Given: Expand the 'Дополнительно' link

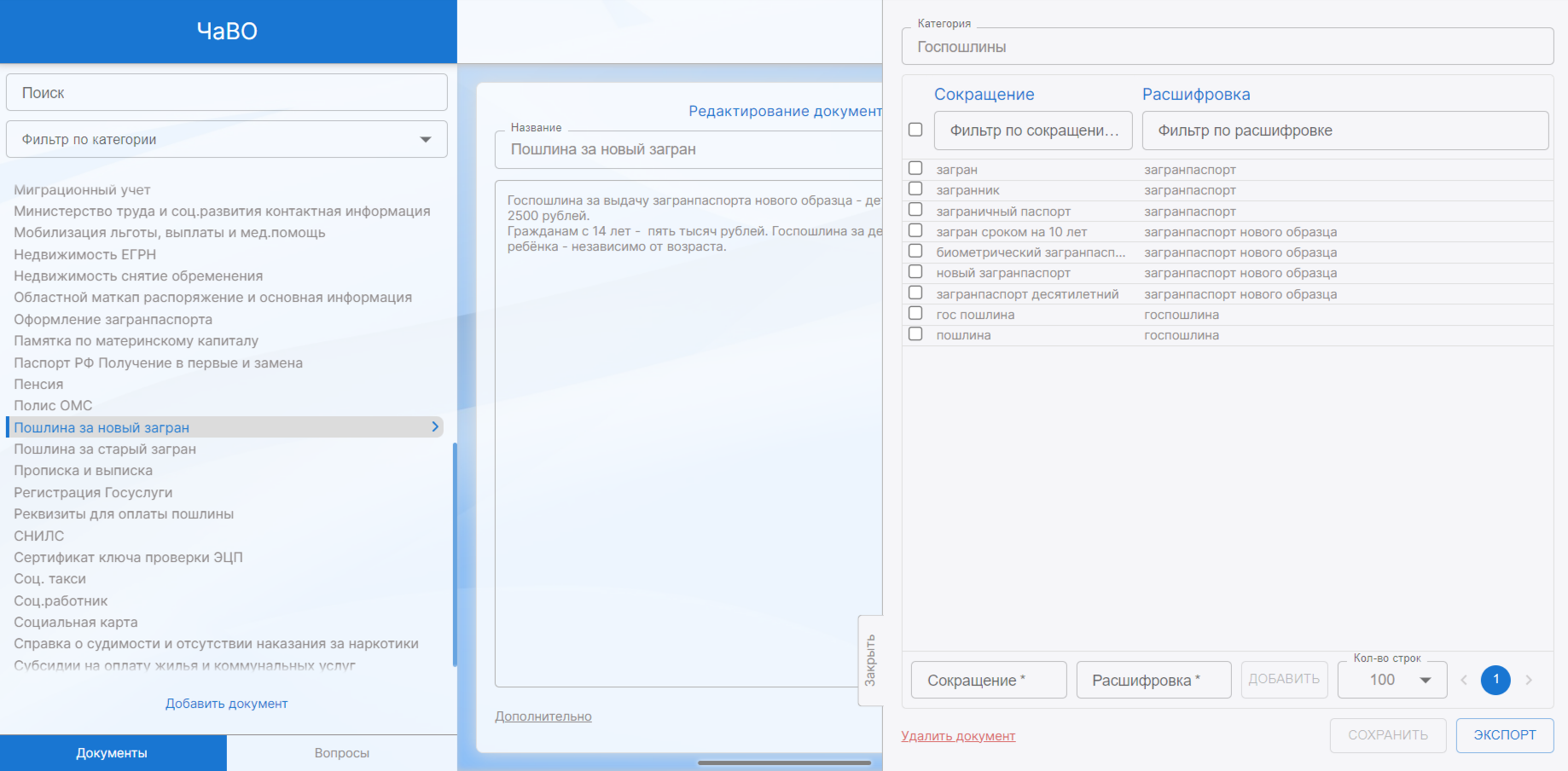Looking at the screenshot, I should (x=543, y=716).
